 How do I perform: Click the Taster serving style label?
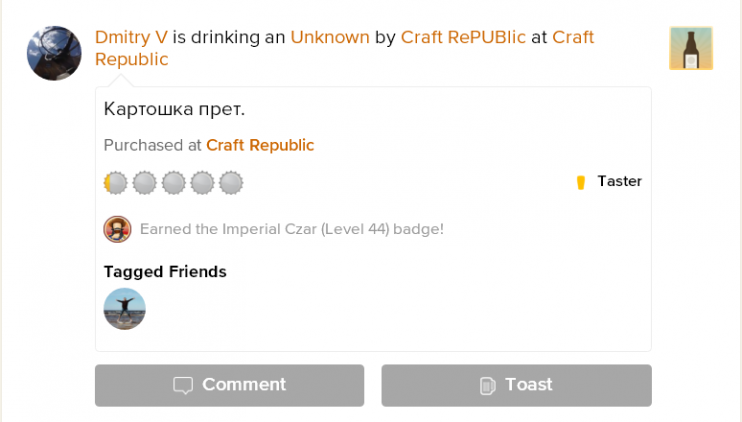click(619, 181)
